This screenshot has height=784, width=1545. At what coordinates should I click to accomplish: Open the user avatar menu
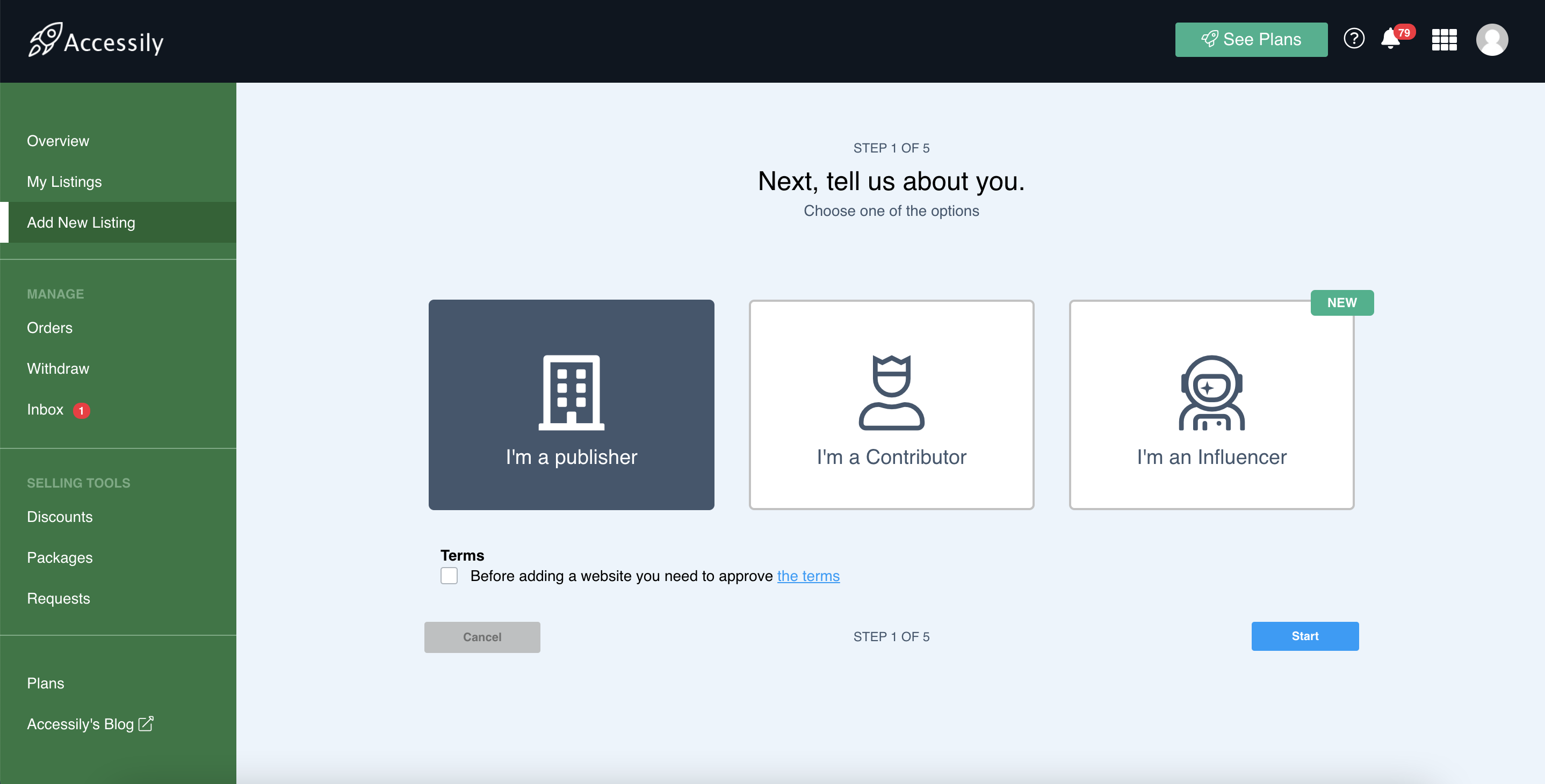click(x=1492, y=40)
